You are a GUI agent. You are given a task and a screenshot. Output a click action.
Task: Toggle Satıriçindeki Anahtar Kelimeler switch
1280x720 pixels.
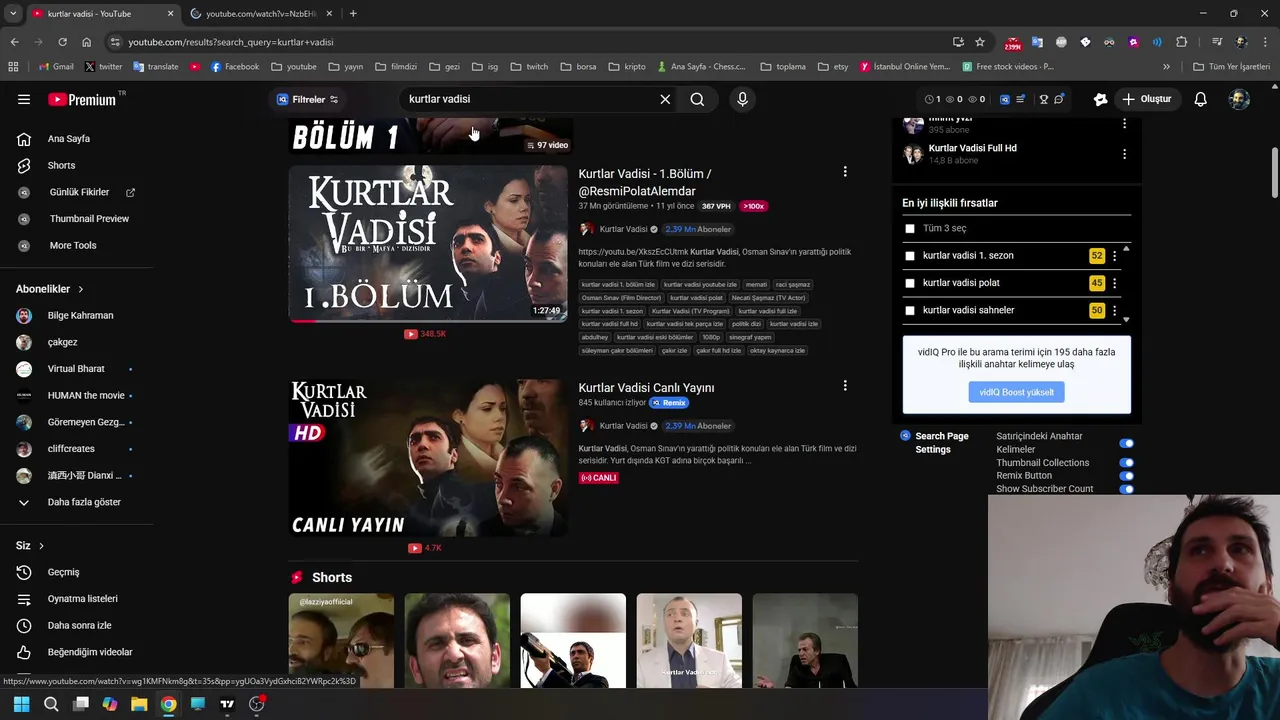point(1127,443)
